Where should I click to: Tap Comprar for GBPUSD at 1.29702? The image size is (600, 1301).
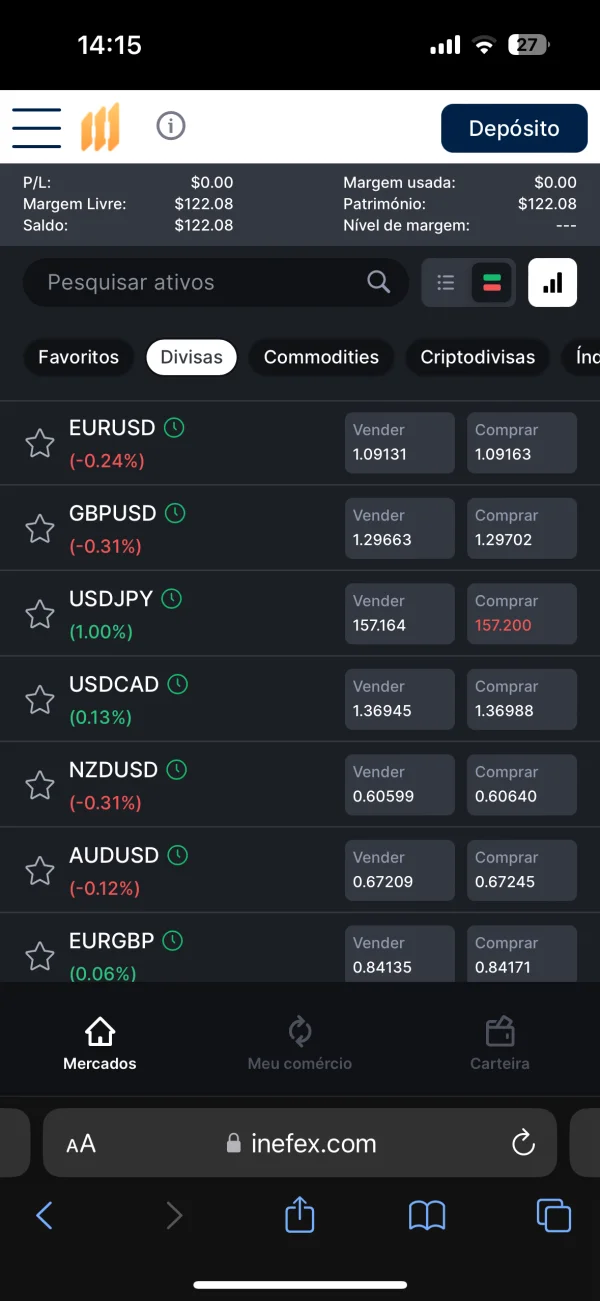coord(521,528)
